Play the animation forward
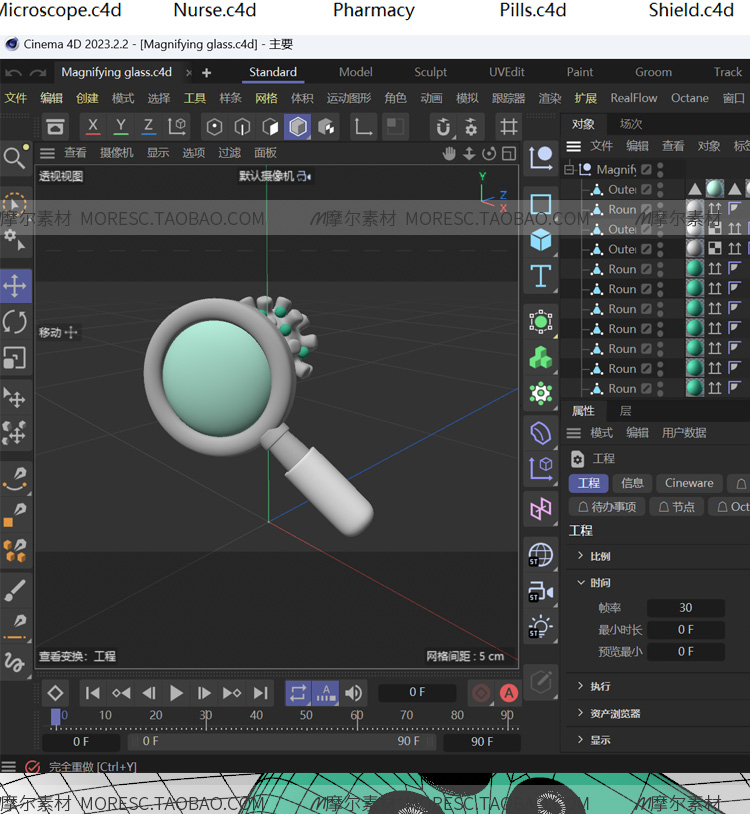The height and width of the screenshot is (814, 750). click(177, 693)
